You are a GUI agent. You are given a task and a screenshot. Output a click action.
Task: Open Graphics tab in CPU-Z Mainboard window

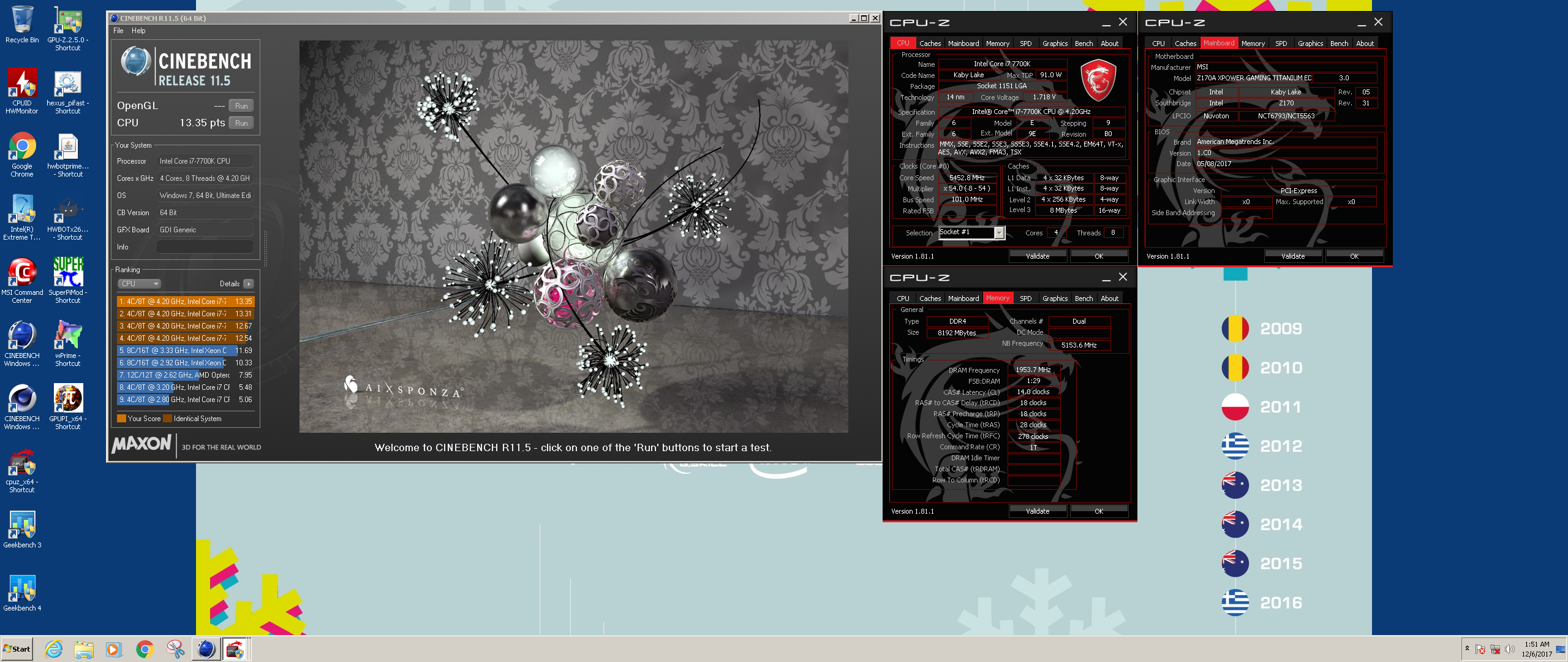(1310, 44)
